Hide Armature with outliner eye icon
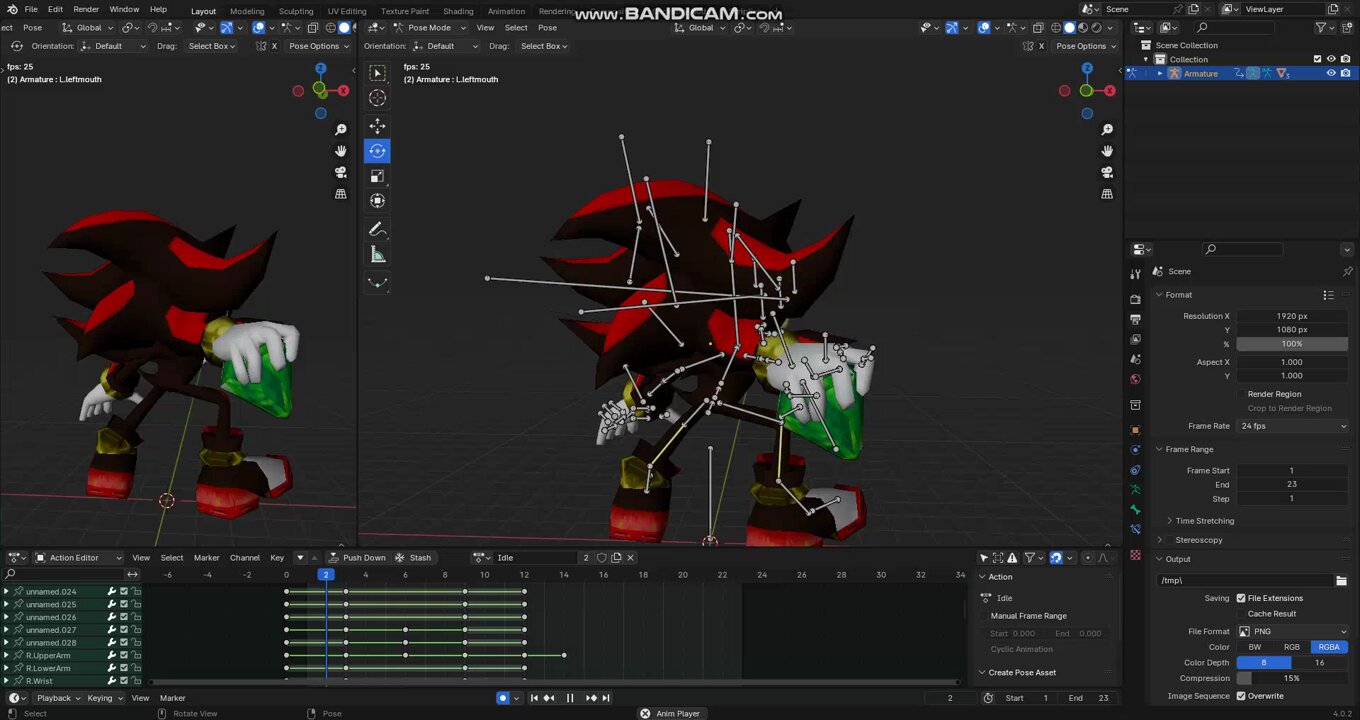This screenshot has width=1360, height=720. click(x=1331, y=73)
